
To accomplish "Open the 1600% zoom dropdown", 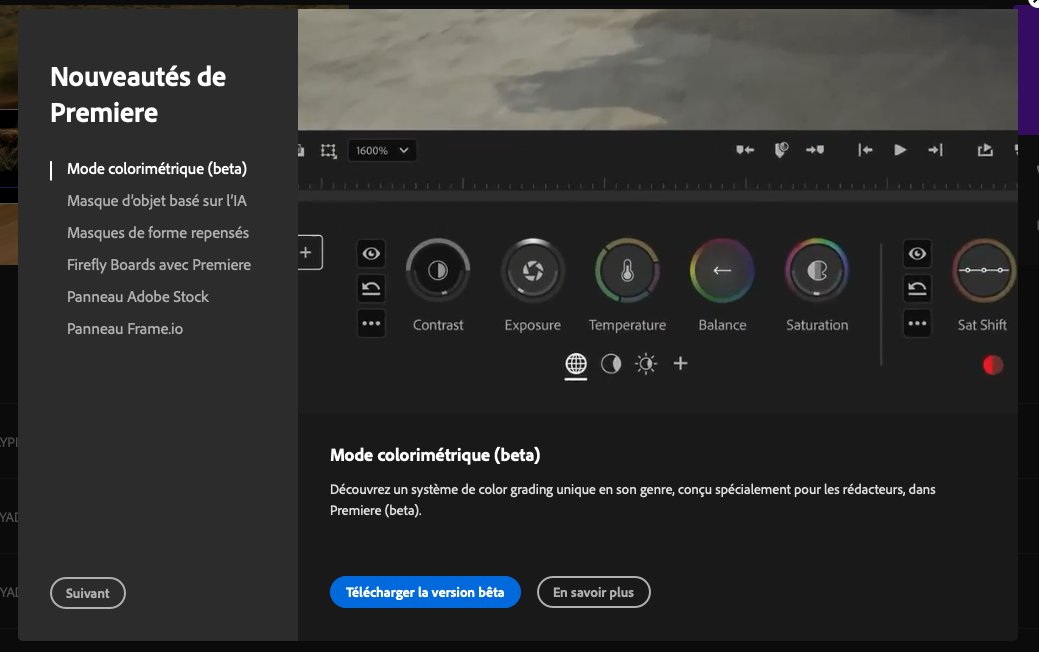I will (382, 150).
